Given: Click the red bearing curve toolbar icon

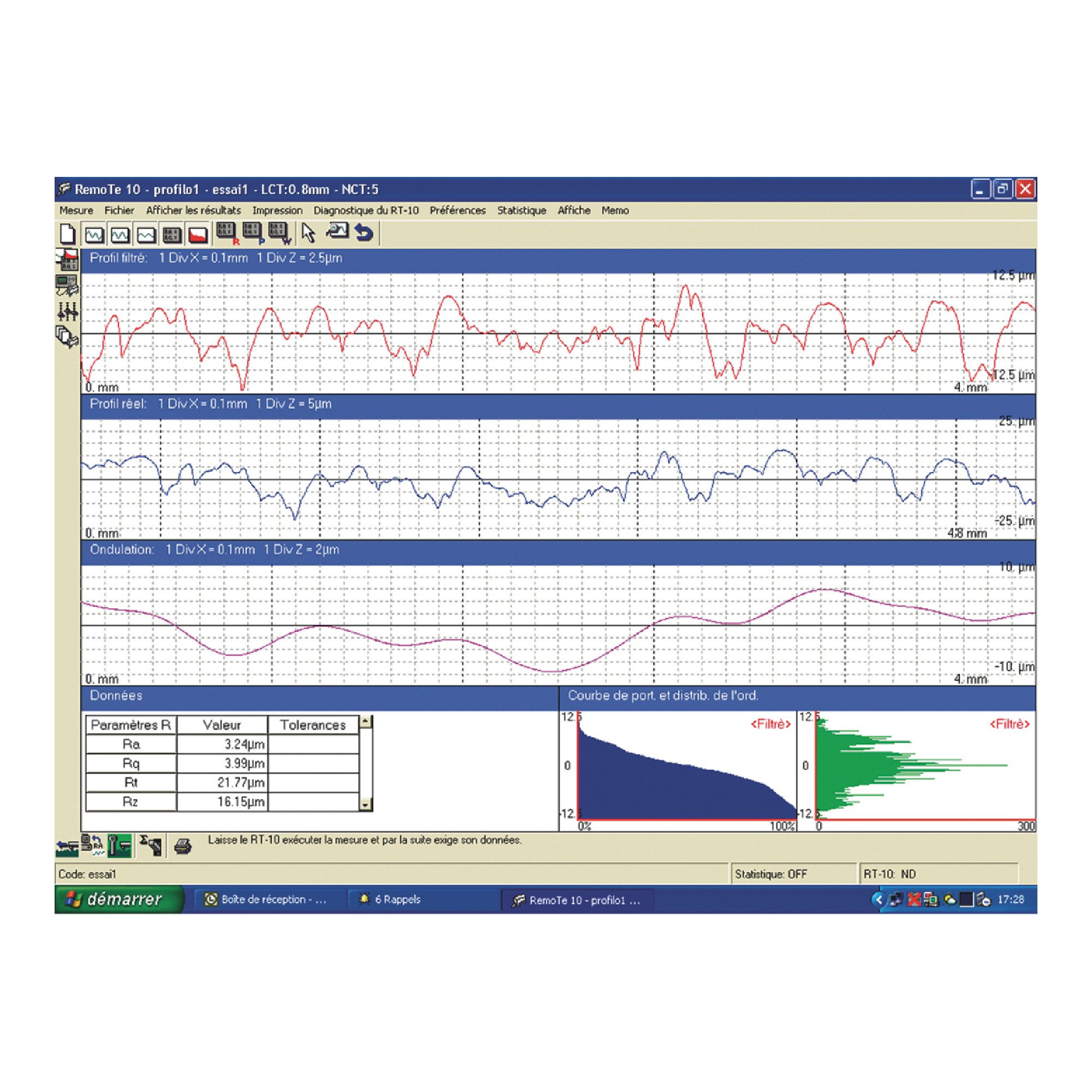Looking at the screenshot, I should [198, 234].
